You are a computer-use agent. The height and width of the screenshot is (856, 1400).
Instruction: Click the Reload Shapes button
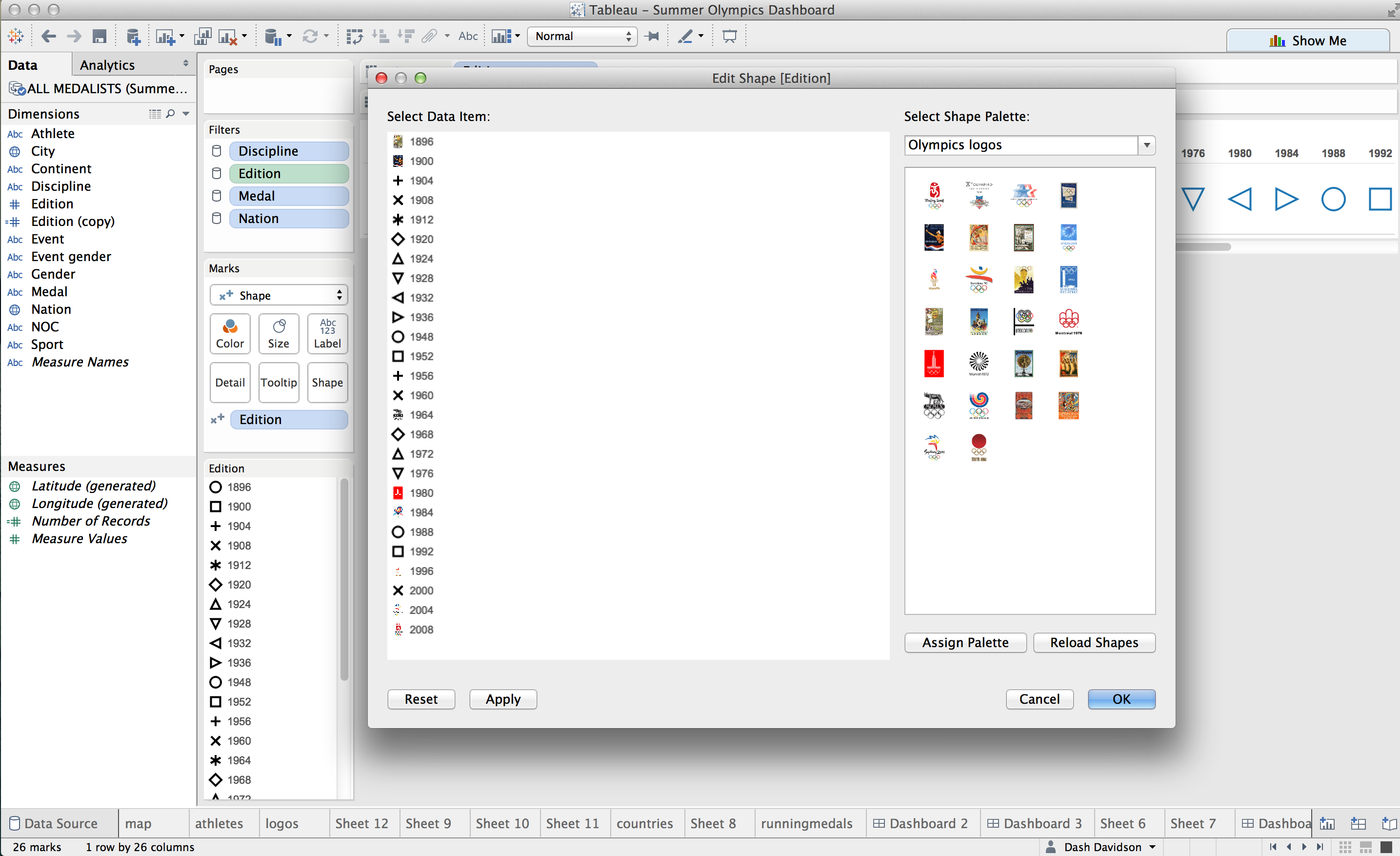(1094, 642)
